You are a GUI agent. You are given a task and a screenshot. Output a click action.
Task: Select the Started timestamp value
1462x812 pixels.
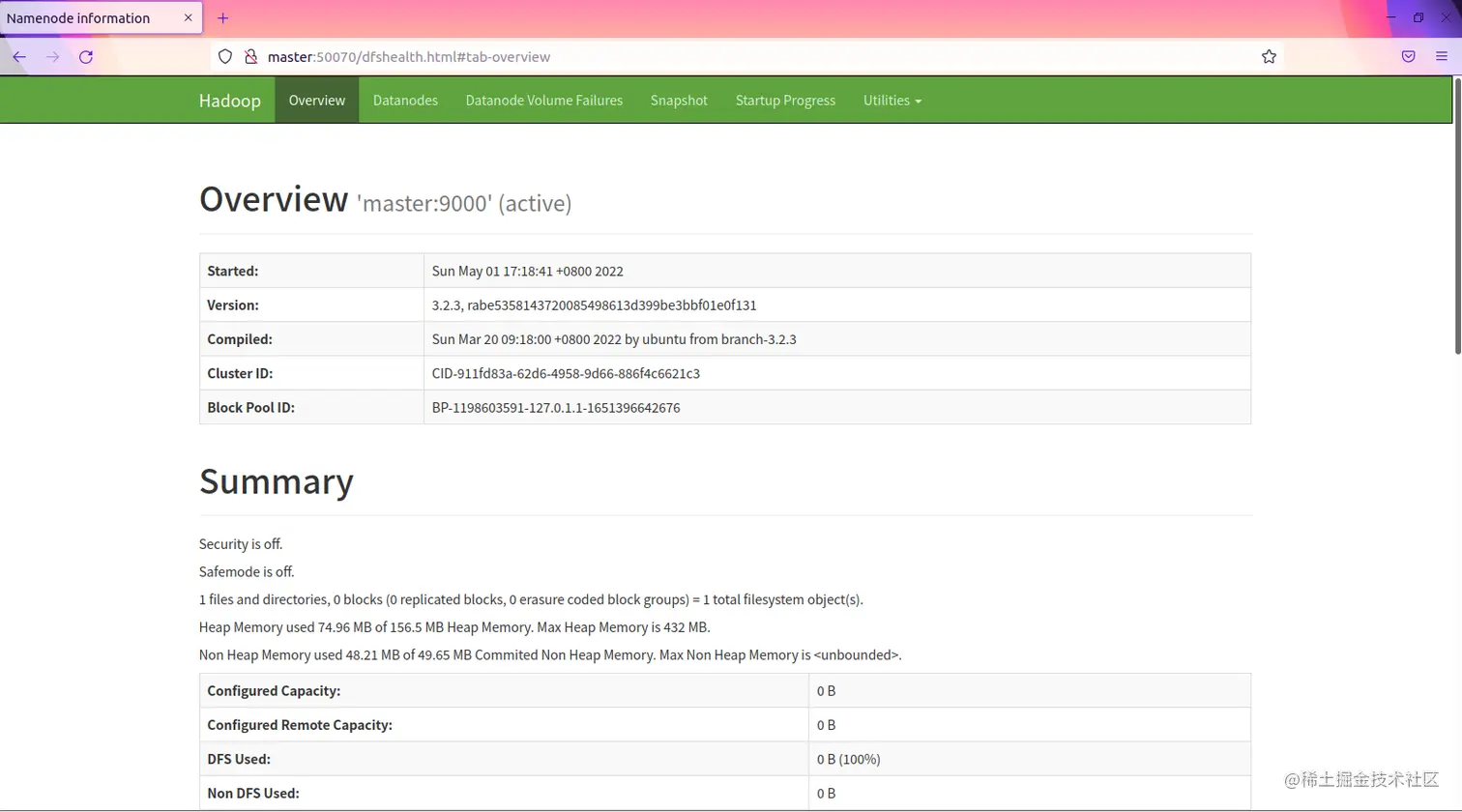tap(527, 272)
